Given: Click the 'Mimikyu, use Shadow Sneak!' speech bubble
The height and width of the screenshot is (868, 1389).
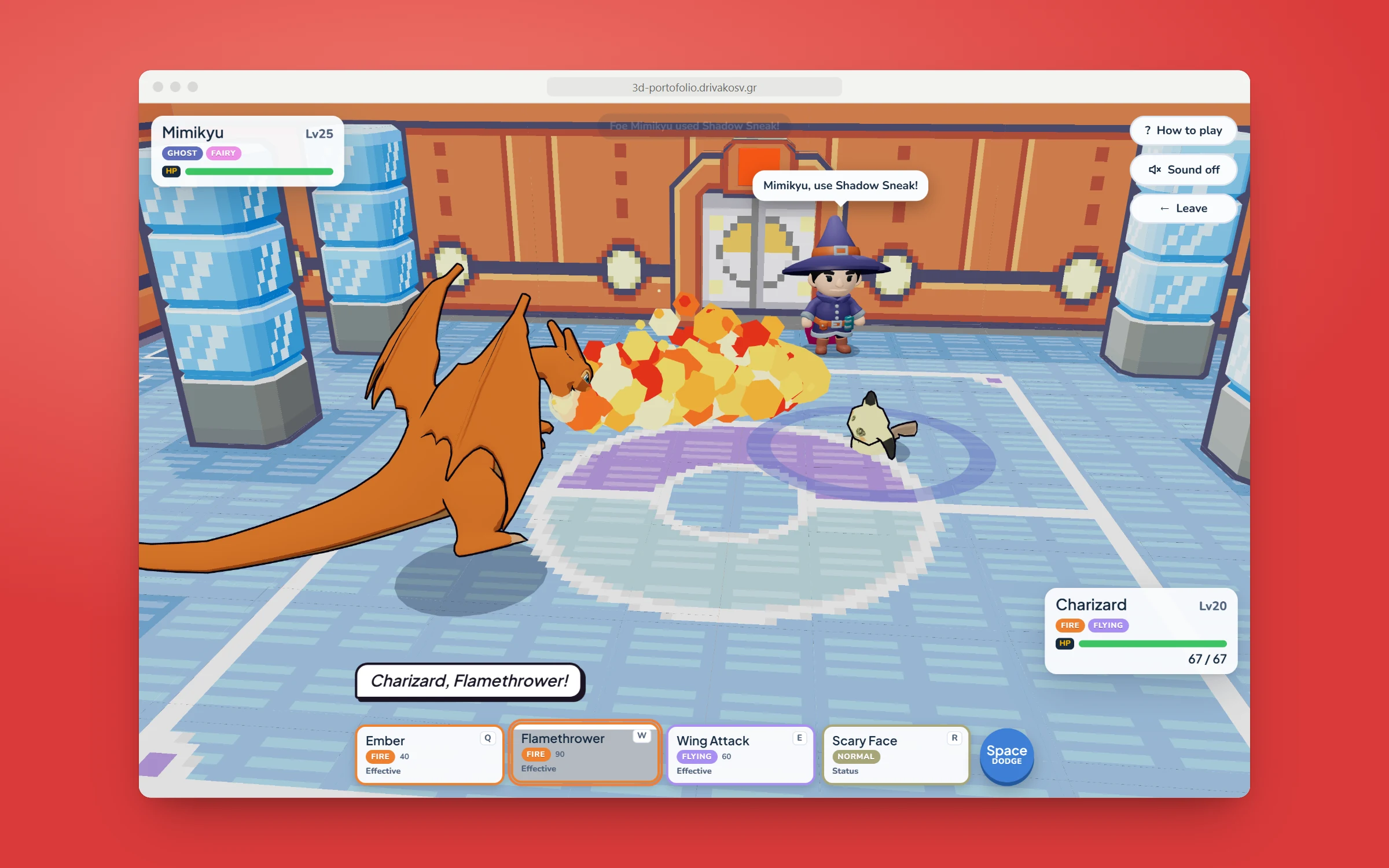Looking at the screenshot, I should click(x=840, y=186).
